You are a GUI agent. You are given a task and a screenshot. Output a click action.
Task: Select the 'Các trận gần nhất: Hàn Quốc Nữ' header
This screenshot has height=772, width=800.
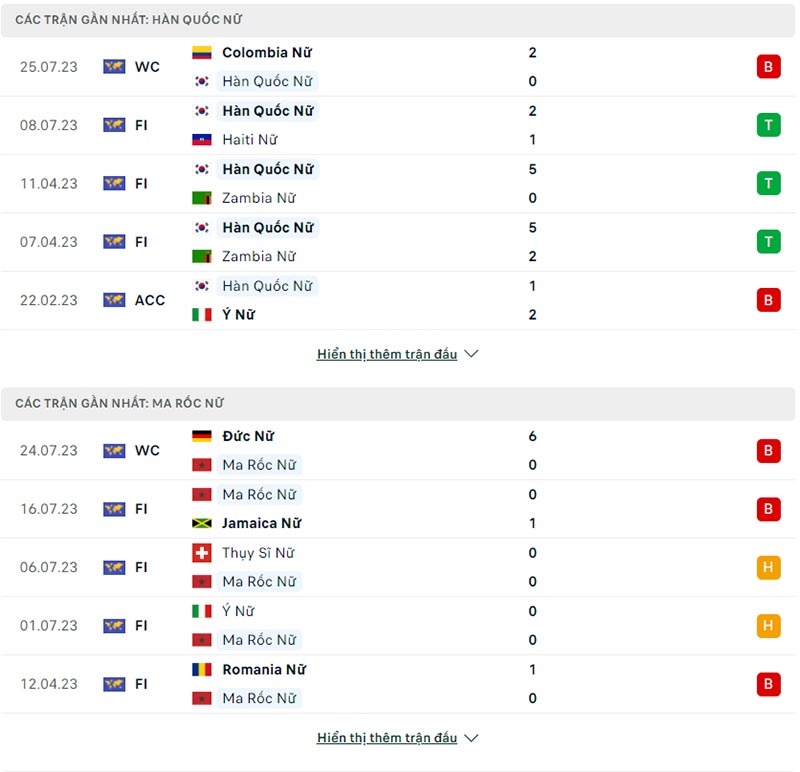pyautogui.click(x=129, y=20)
